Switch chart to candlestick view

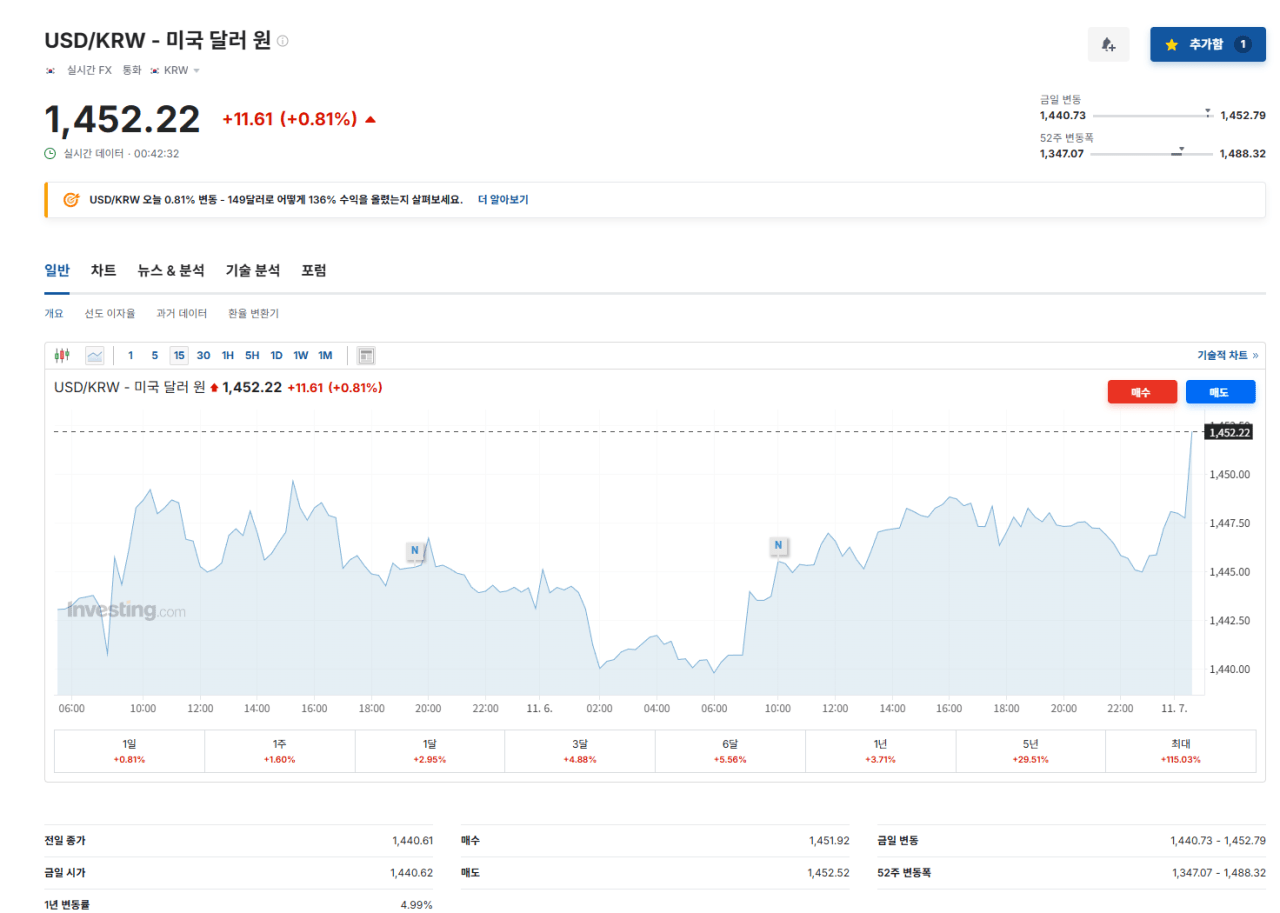click(x=63, y=355)
